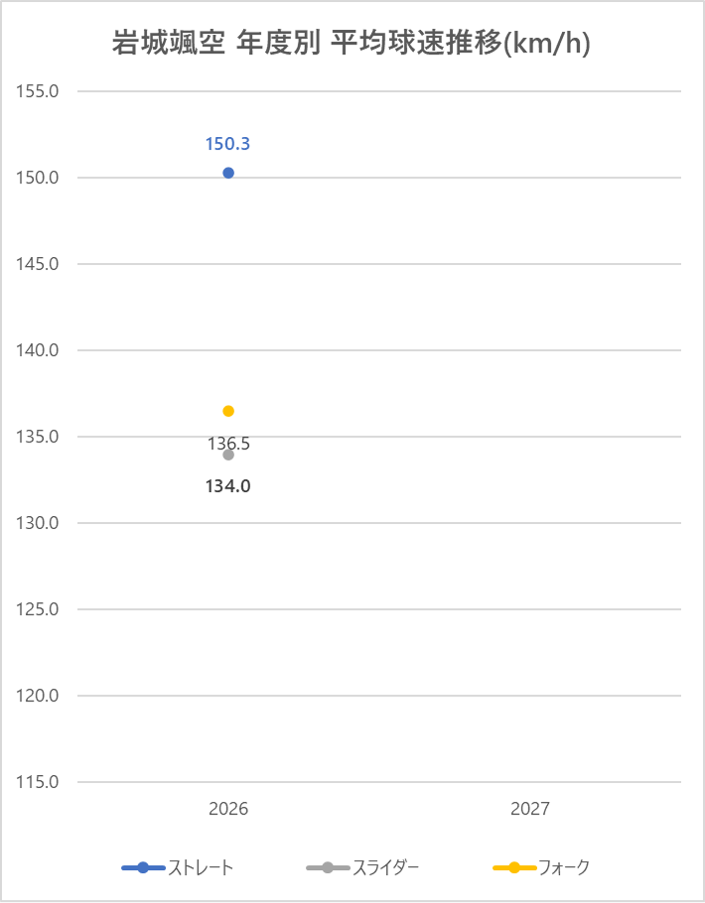The image size is (705, 903).
Task: Click the yellow フォーク legend marker
Action: point(514,867)
